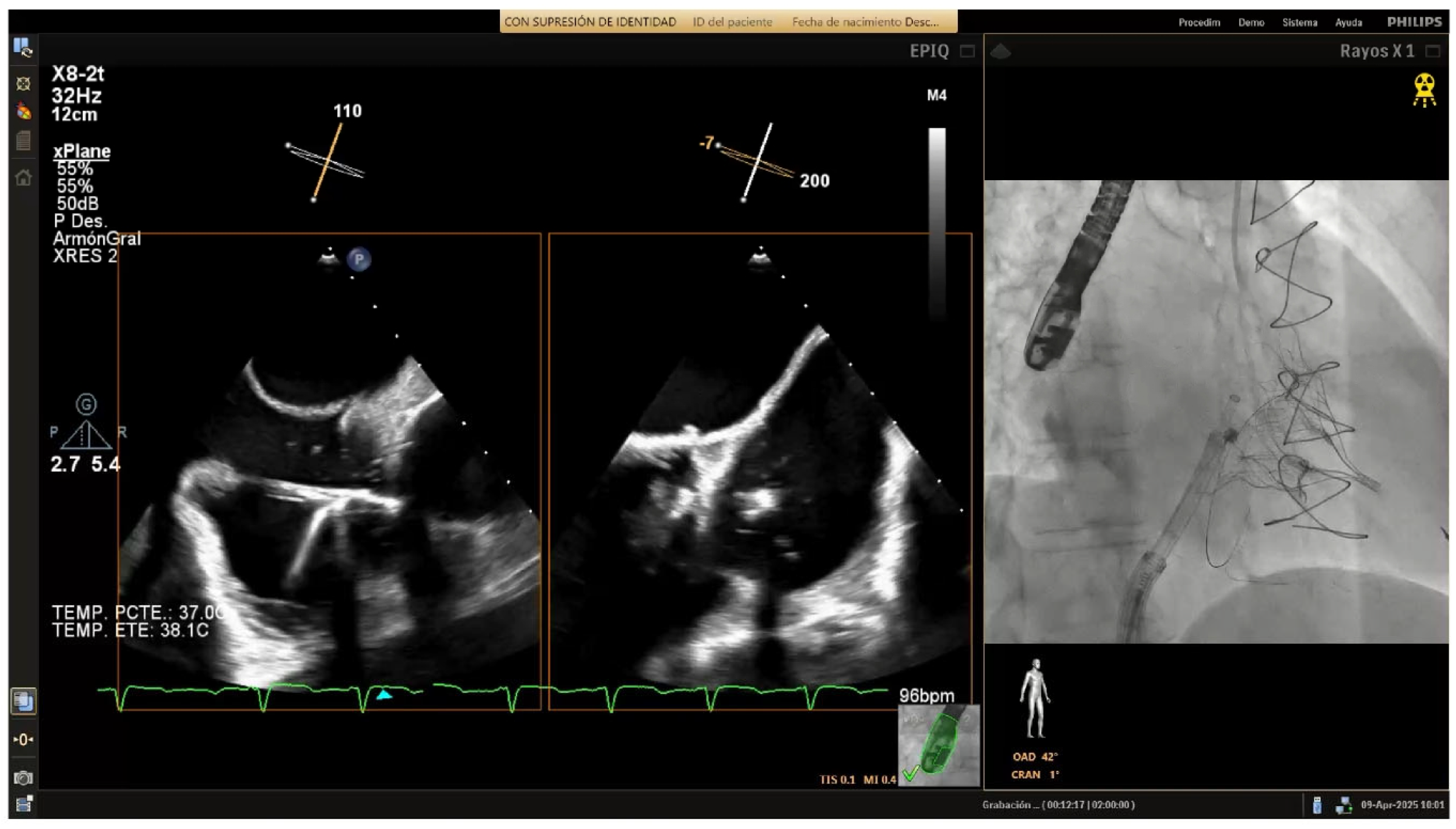Toggle the Rayos X 1 panel box

pyautogui.click(x=1432, y=51)
